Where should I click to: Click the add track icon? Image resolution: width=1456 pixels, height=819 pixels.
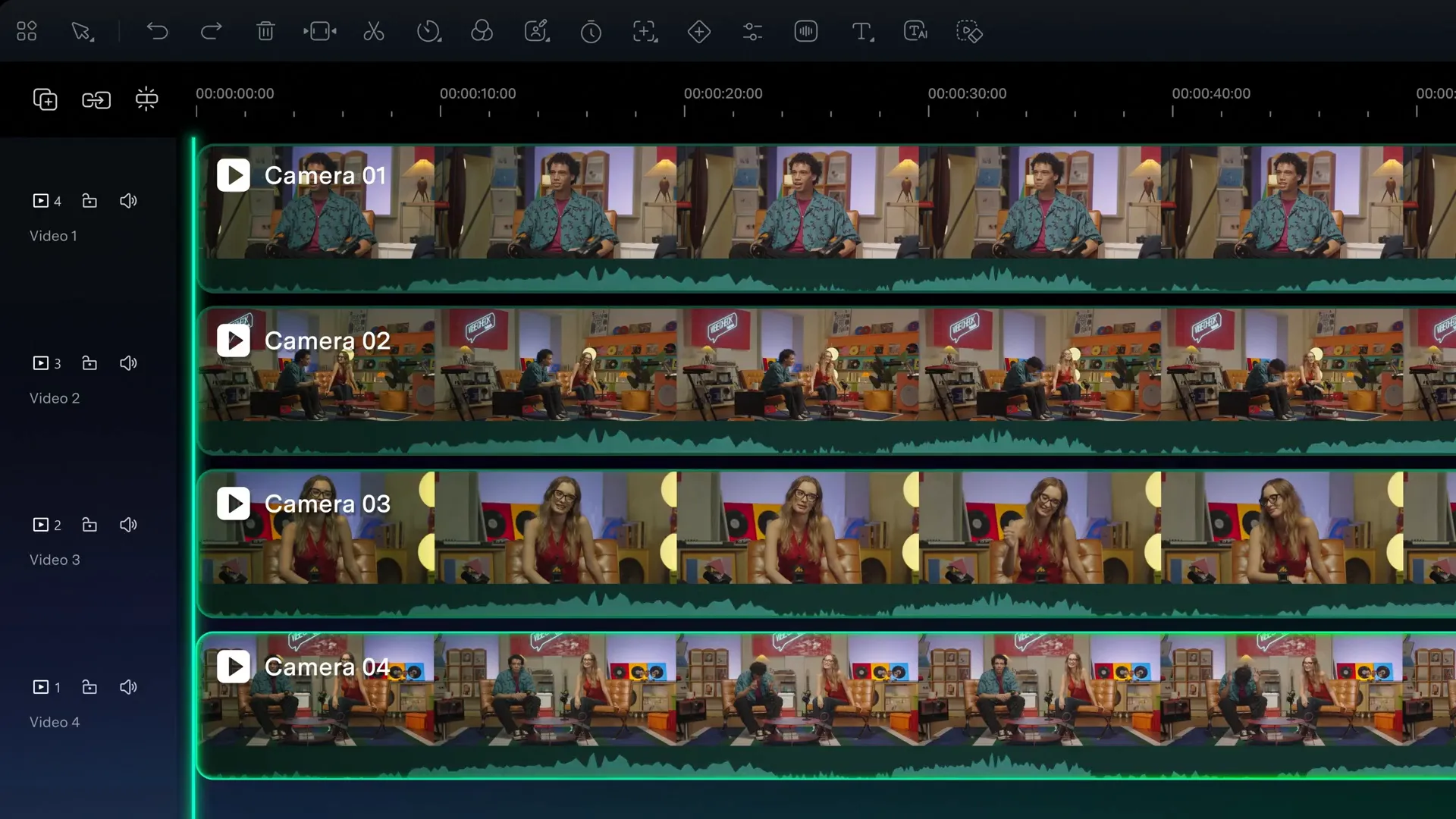[45, 99]
